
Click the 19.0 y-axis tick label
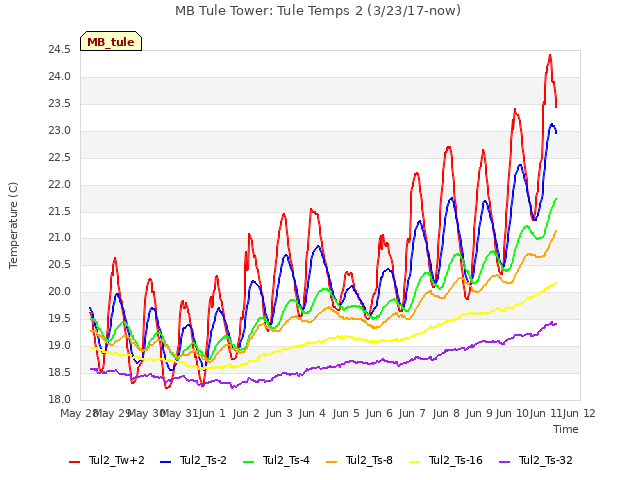[x=60, y=345]
